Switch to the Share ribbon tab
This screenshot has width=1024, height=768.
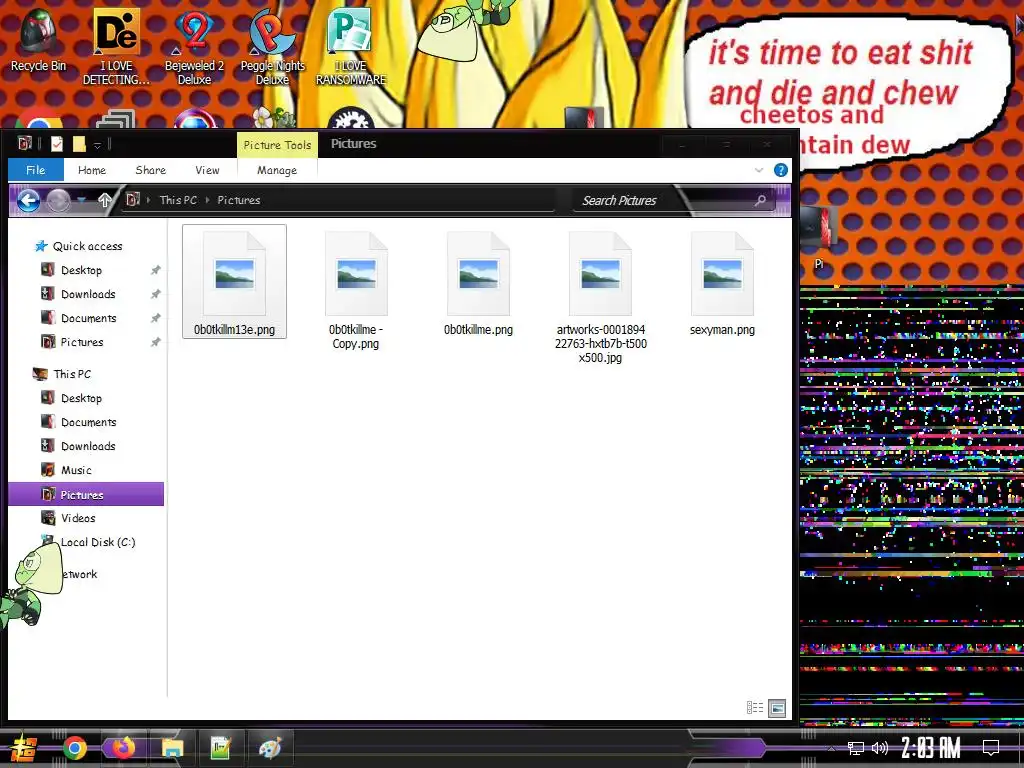150,170
